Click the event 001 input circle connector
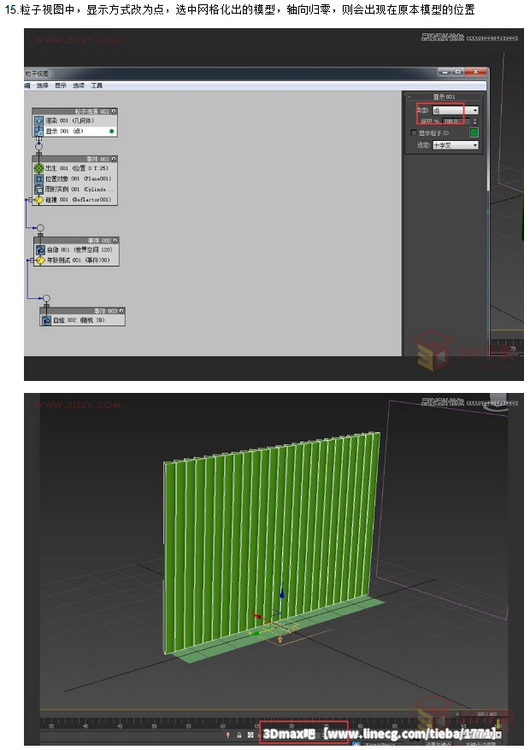Image resolution: width=530 pixels, height=750 pixels. click(39, 146)
